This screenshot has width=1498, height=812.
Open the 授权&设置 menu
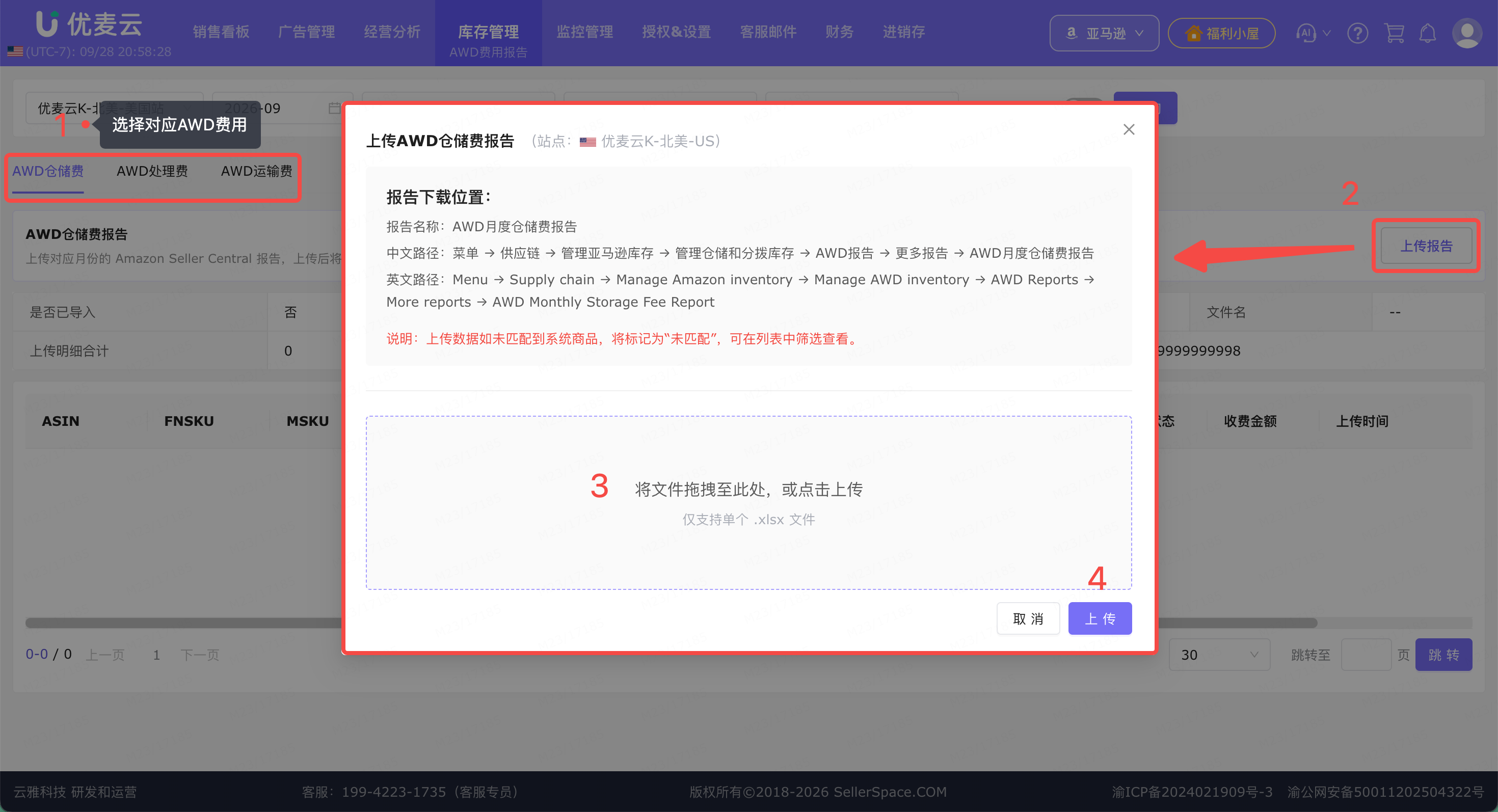(x=676, y=32)
